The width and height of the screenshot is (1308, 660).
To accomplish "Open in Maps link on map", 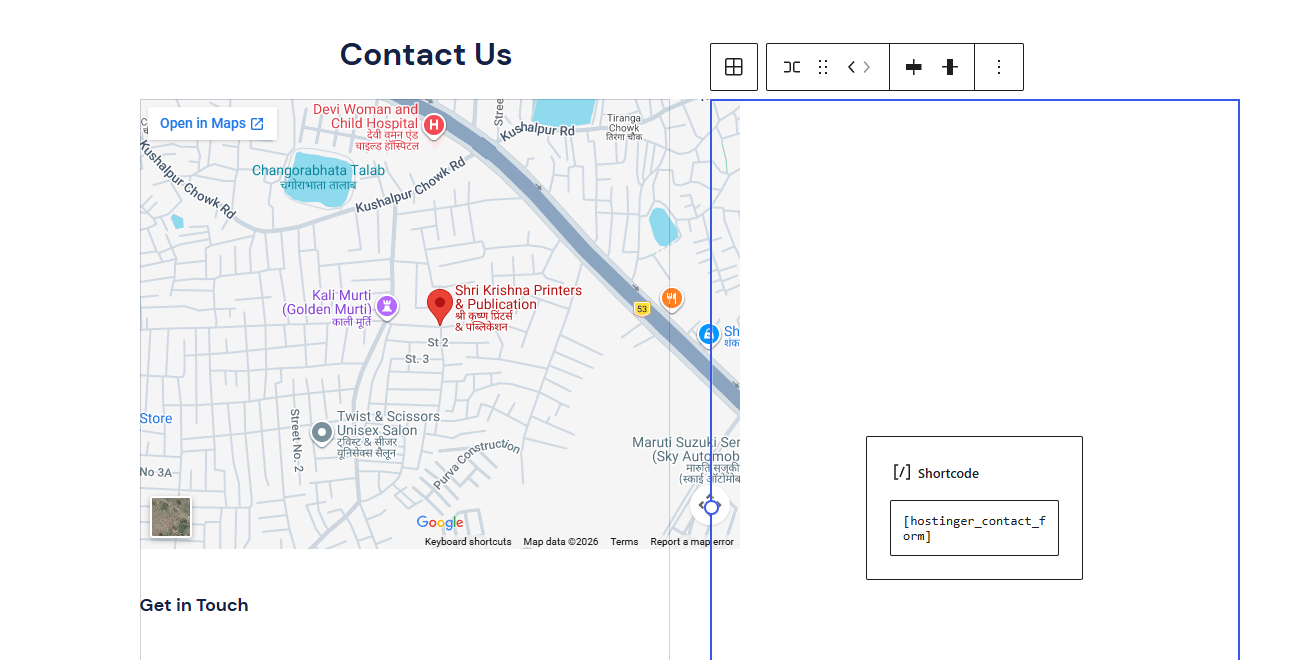I will point(212,123).
